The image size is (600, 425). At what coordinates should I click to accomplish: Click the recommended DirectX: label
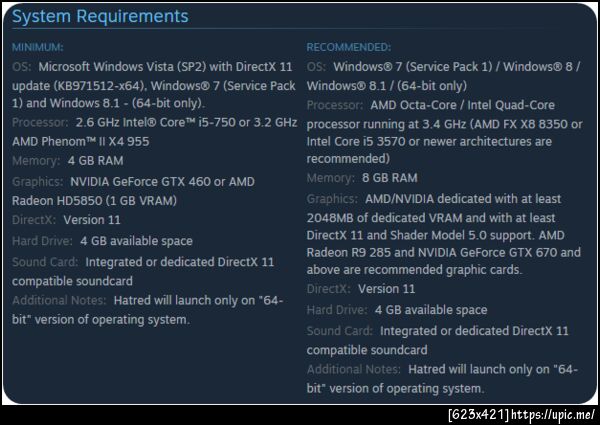pos(329,289)
